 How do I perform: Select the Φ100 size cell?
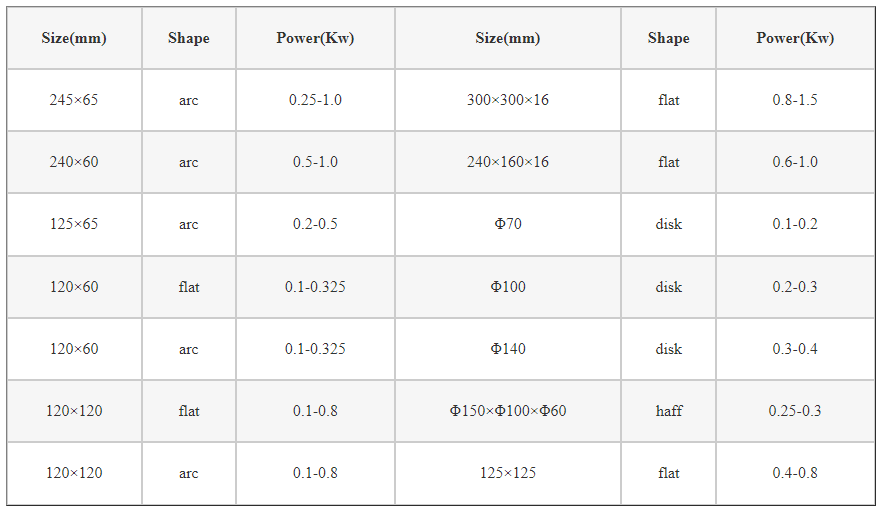507,287
